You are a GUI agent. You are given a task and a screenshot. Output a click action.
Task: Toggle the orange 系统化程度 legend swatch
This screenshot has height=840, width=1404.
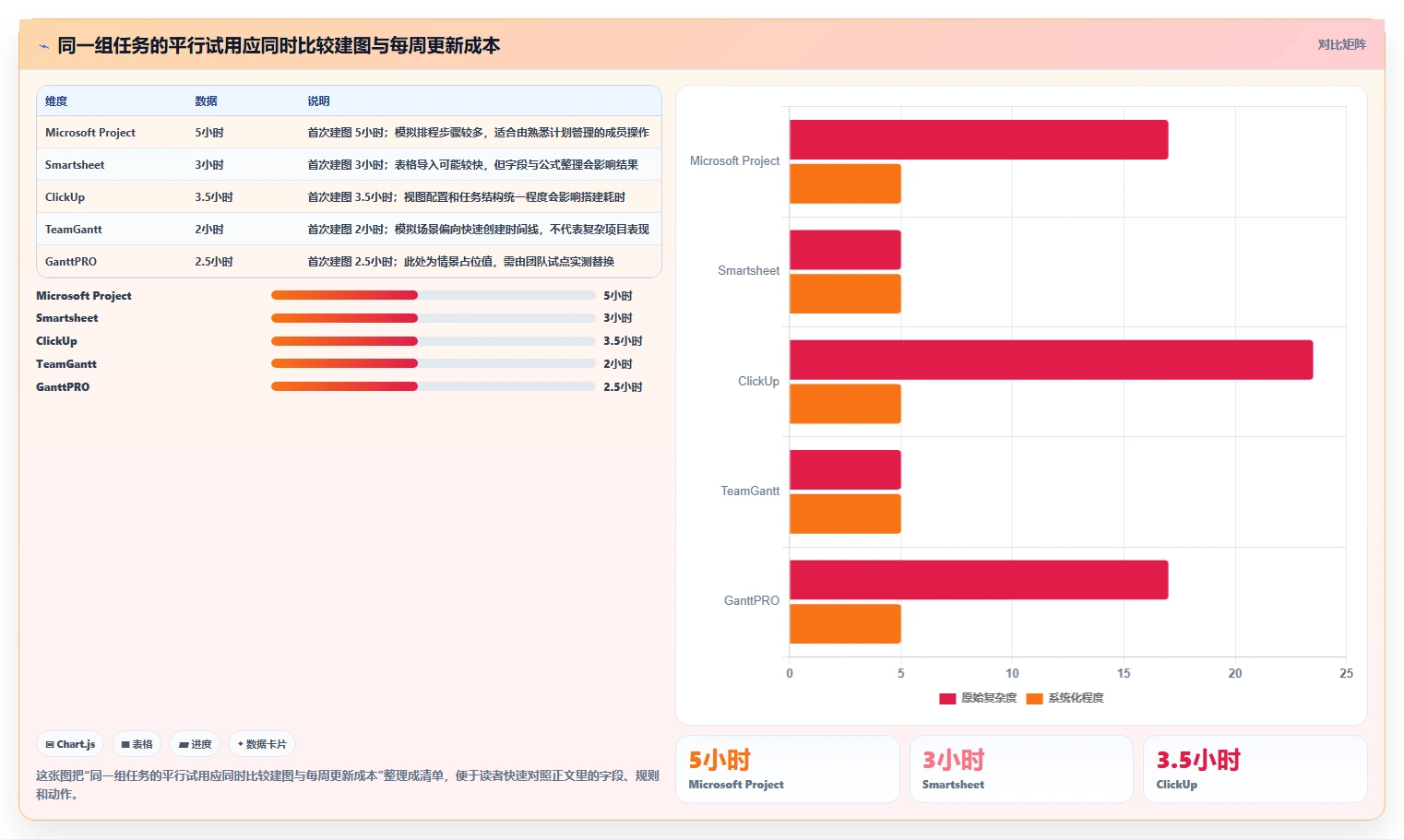1034,699
